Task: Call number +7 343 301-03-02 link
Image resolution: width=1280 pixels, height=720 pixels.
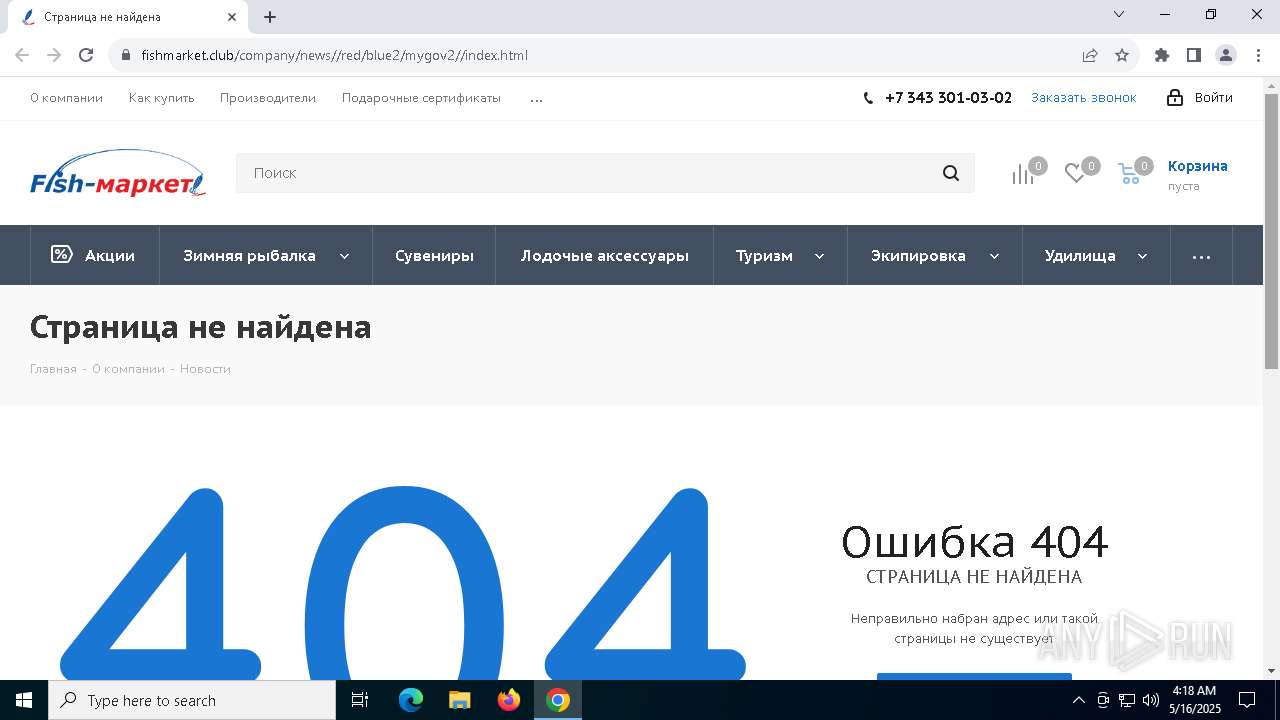Action: 948,98
